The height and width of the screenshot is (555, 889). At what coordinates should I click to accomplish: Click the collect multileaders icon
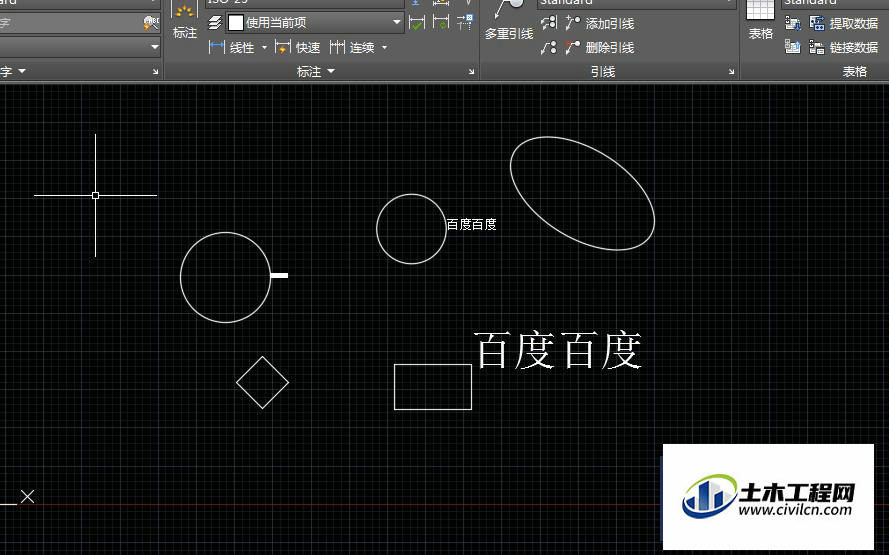point(548,47)
